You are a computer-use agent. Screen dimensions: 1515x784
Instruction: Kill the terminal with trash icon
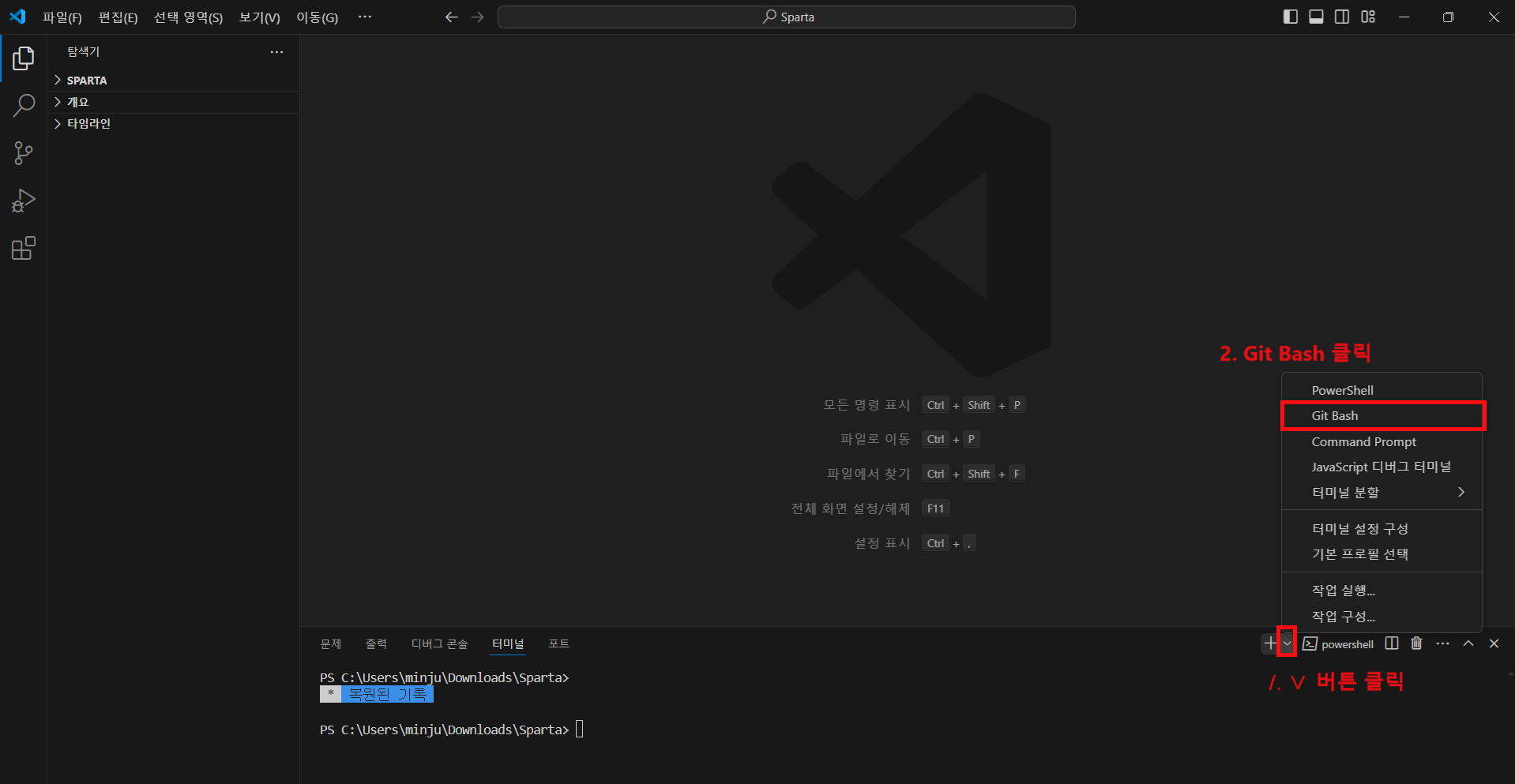[1416, 643]
